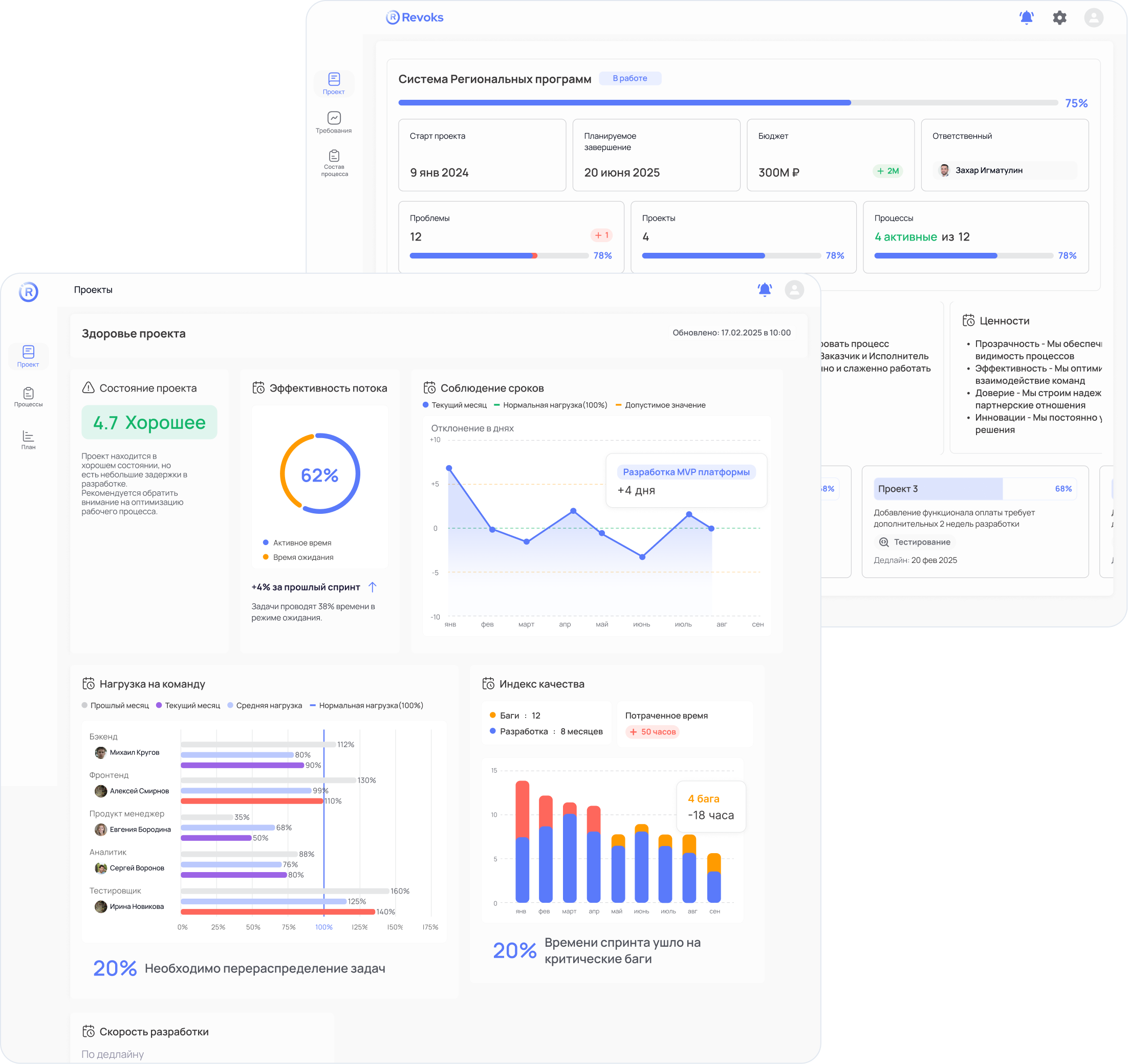Image resolution: width=1128 pixels, height=1064 pixels.
Task: Click the Нагрузка на команду calendar icon
Action: coord(89,683)
